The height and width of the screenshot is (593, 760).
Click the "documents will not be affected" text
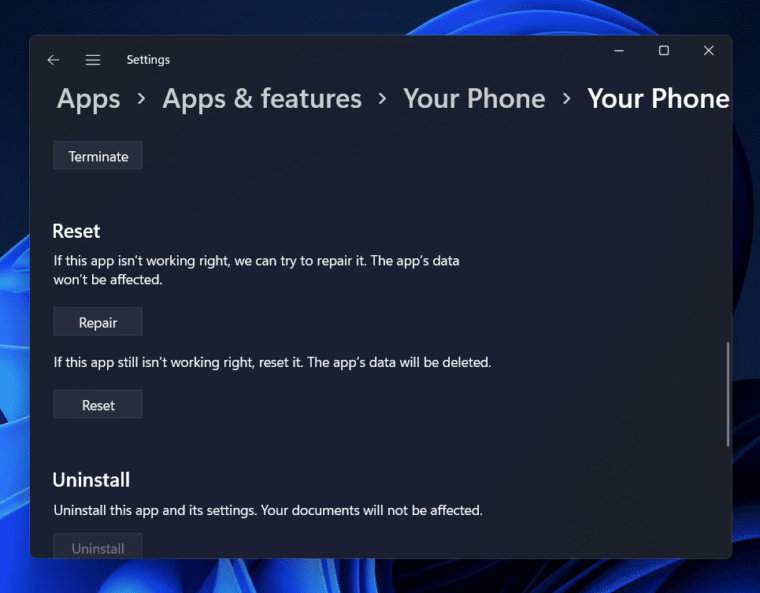coord(387,511)
